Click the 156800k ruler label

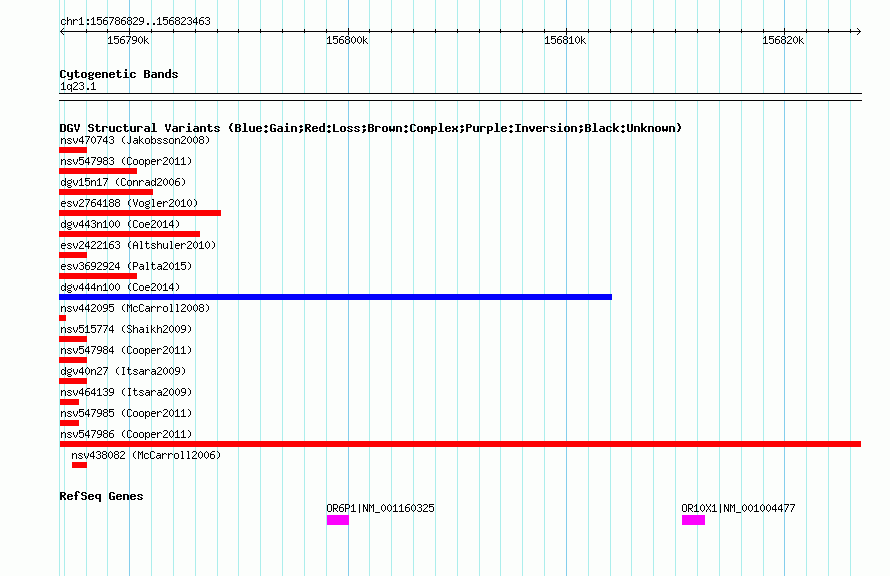point(347,40)
